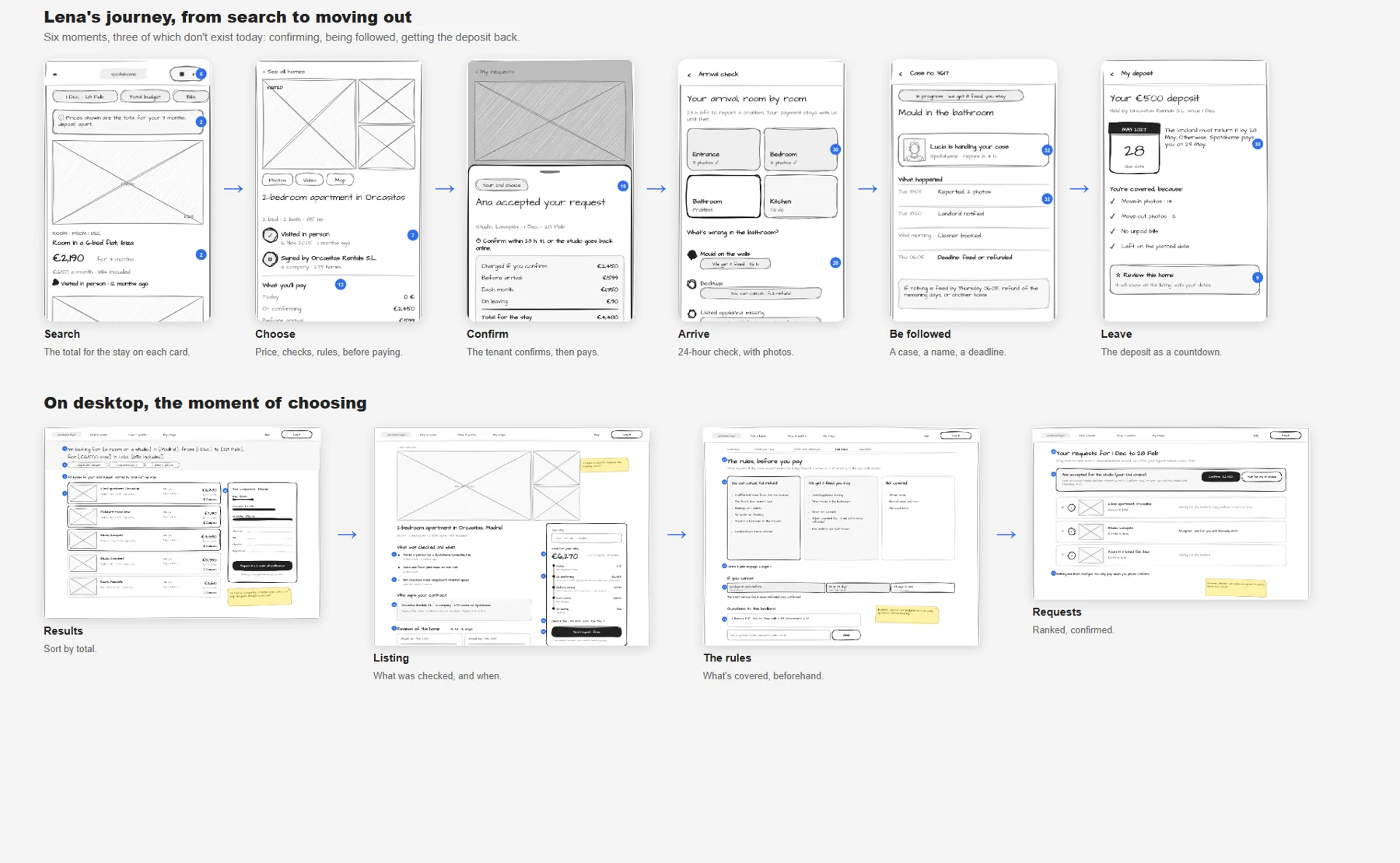Viewport: 1400px width, 863px height.
Task: Click 'Ana accepted your request' heading
Action: [x=541, y=202]
